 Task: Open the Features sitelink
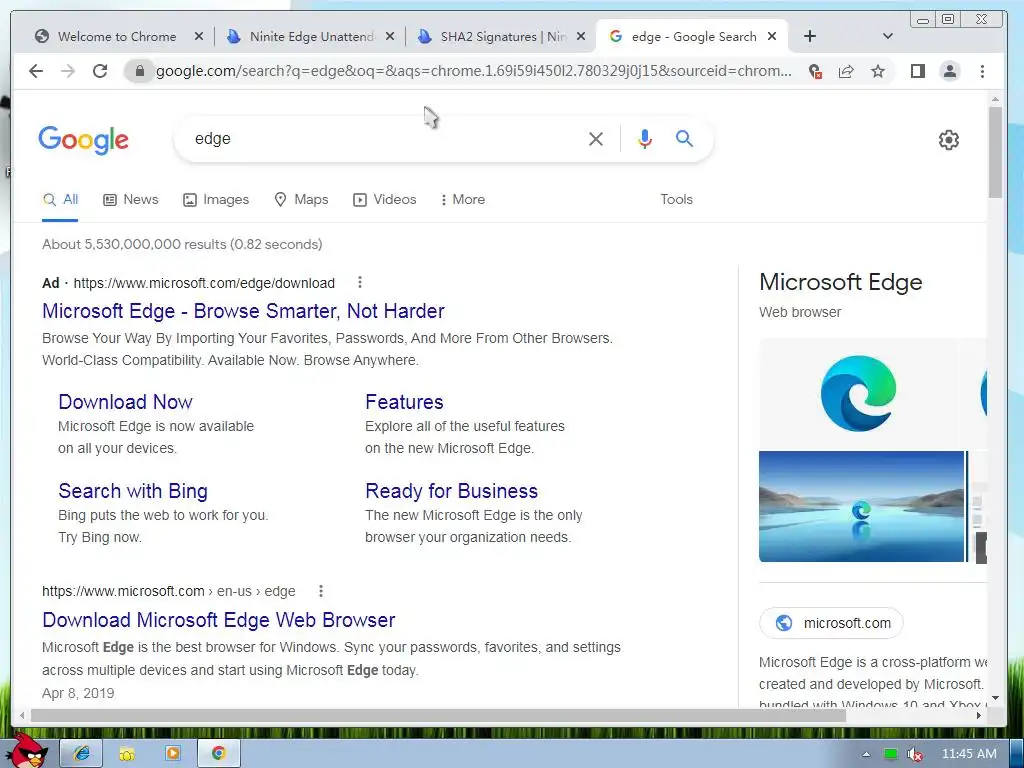click(404, 402)
